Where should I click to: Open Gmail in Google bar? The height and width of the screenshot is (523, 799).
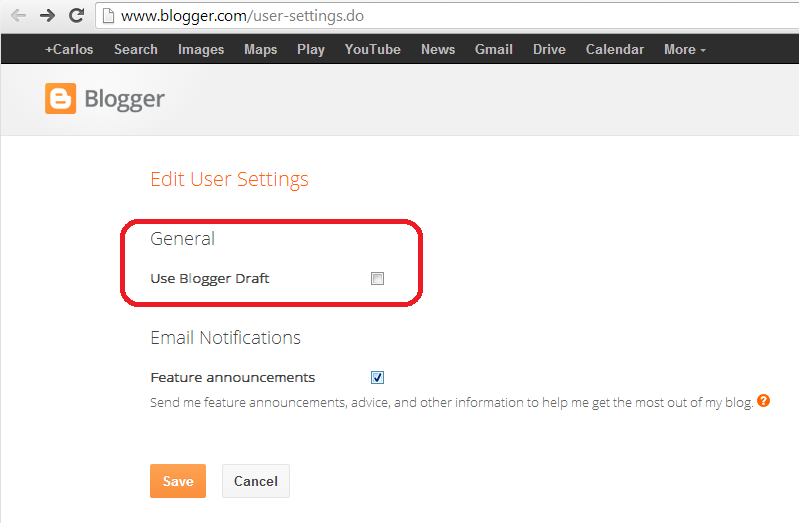[x=494, y=49]
